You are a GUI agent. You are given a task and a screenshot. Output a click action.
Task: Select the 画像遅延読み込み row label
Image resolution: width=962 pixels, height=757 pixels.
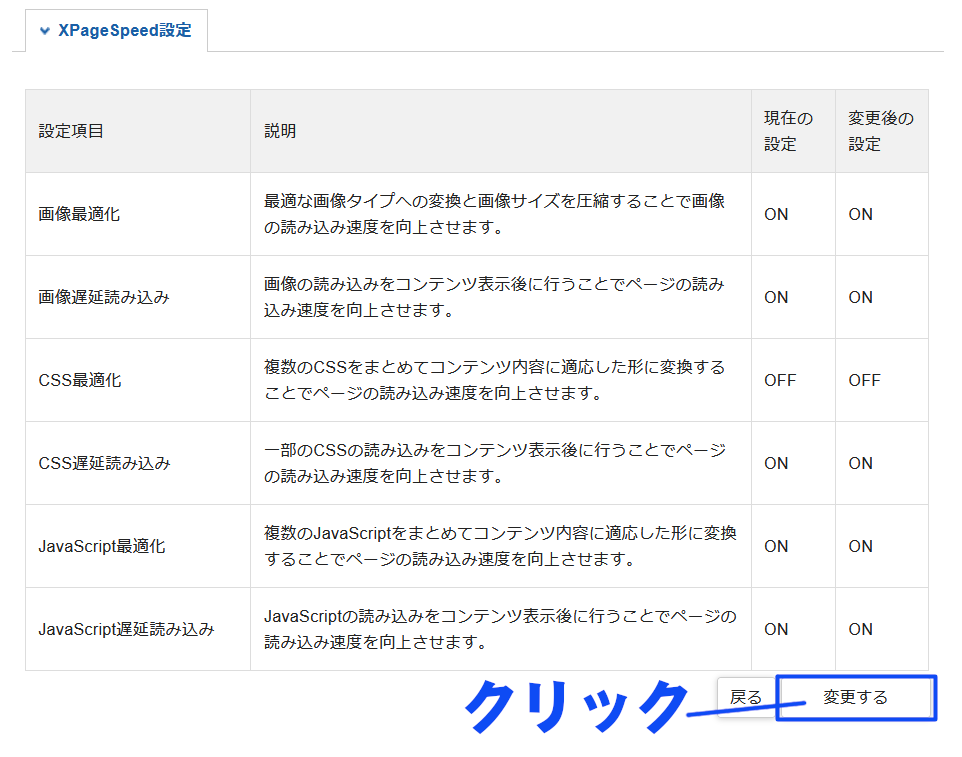tap(104, 298)
